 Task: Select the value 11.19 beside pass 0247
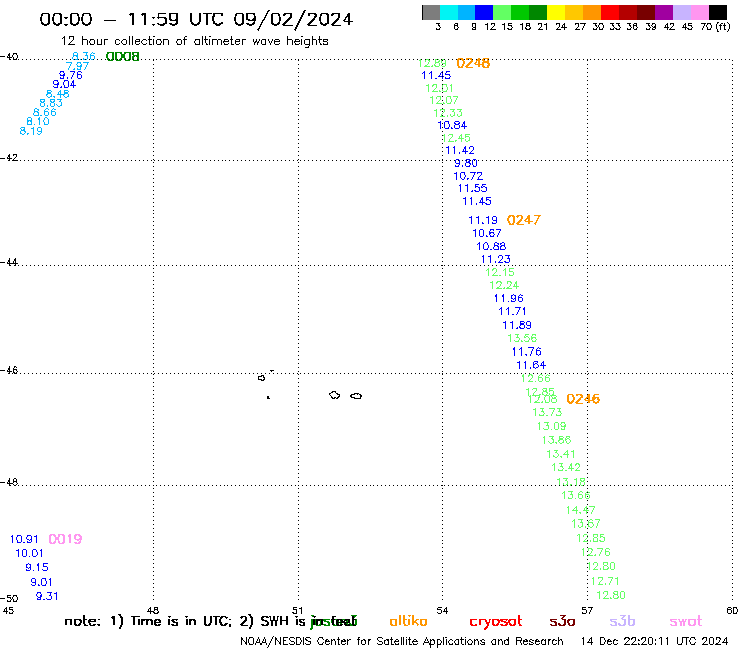coord(483,220)
